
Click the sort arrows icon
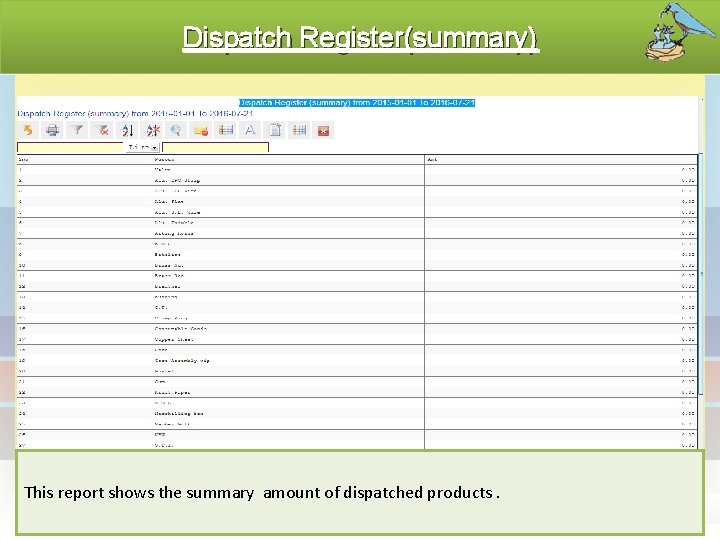pos(127,130)
